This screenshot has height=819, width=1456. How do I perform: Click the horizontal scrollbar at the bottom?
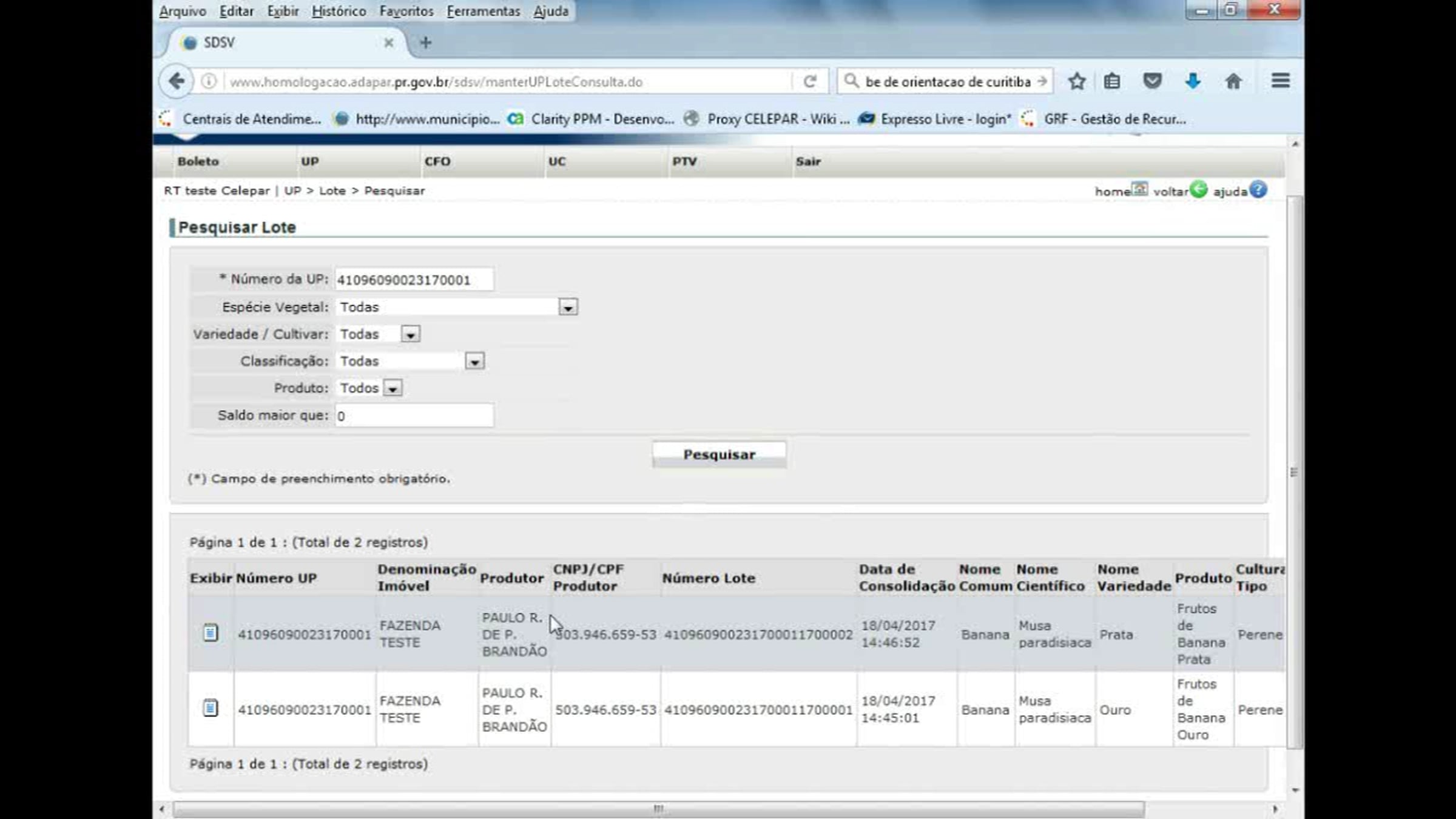coord(659,809)
